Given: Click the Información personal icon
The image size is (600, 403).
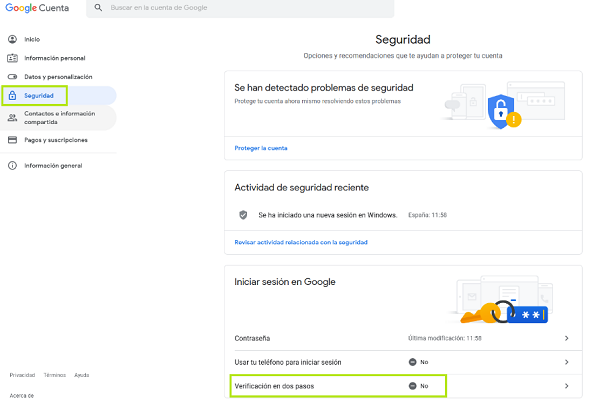Looking at the screenshot, I should [x=12, y=58].
